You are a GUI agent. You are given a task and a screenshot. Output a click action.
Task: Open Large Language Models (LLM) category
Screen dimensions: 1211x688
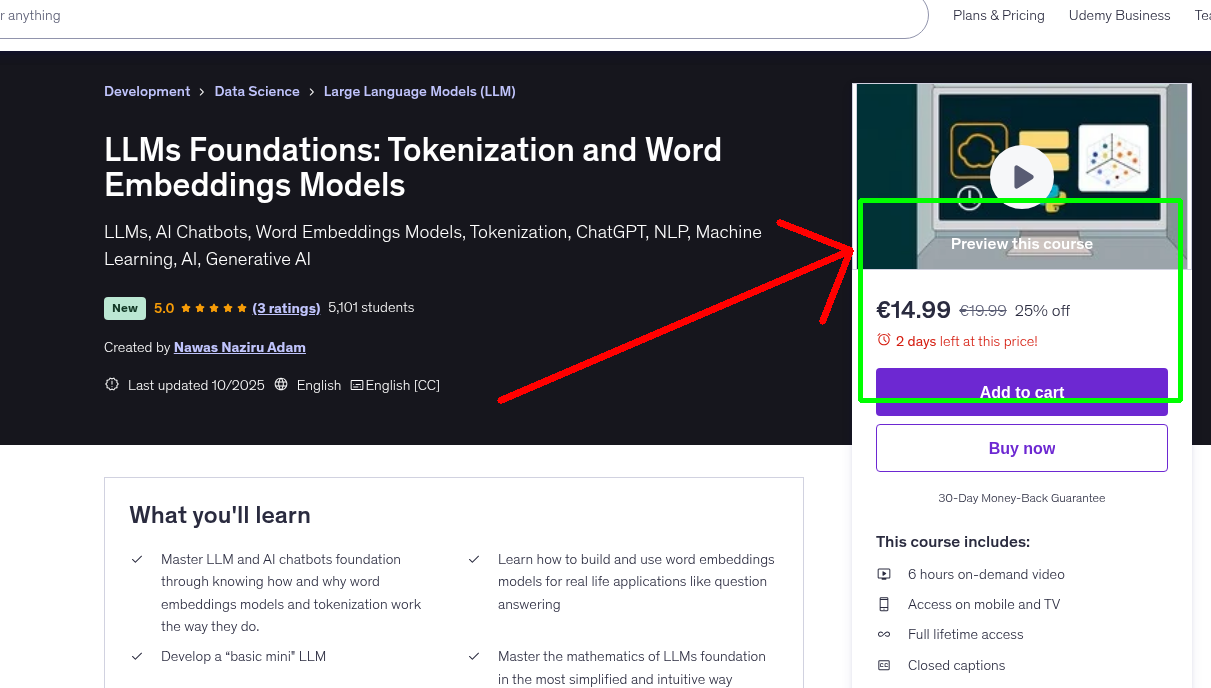(419, 91)
